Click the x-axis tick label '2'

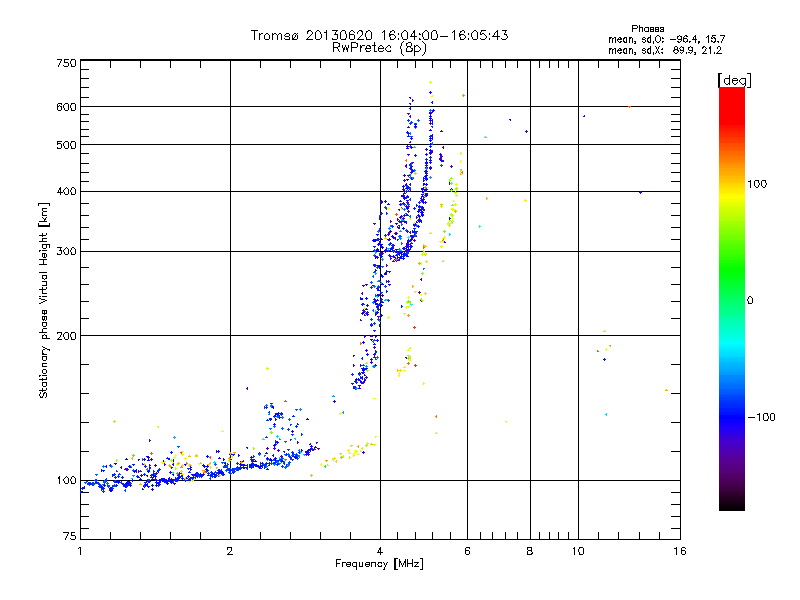point(230,551)
